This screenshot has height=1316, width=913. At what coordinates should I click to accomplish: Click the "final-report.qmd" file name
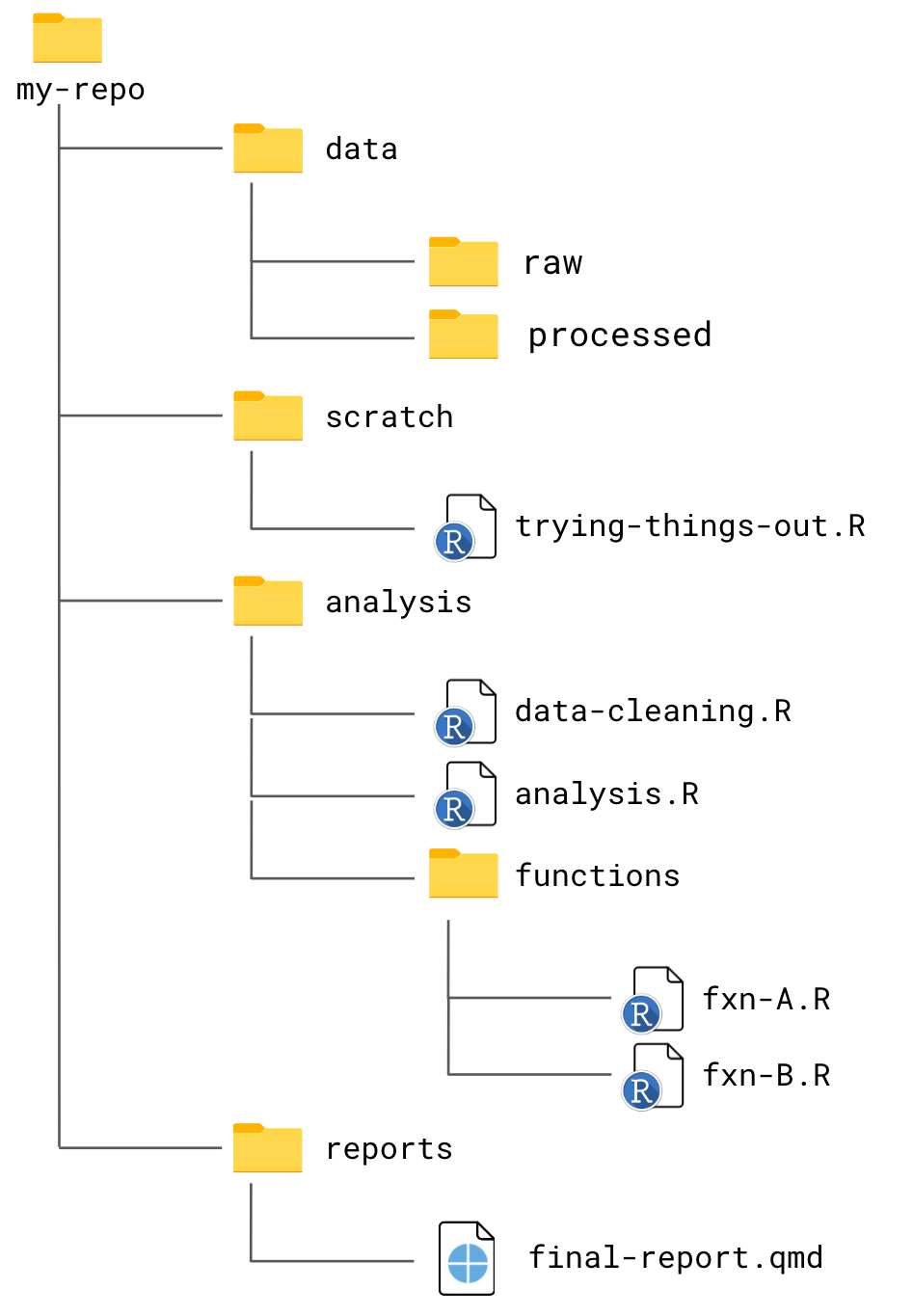click(676, 1258)
